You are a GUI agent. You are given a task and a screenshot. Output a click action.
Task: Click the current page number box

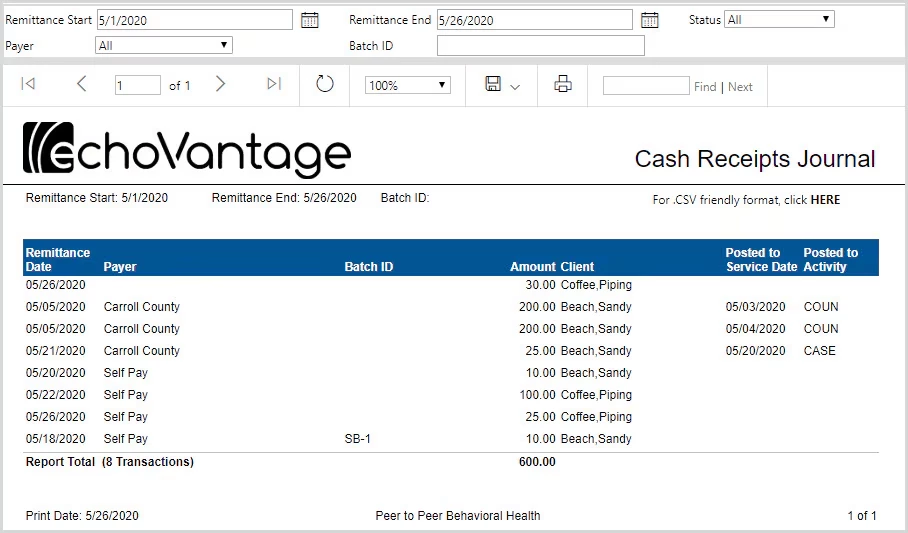coord(138,85)
